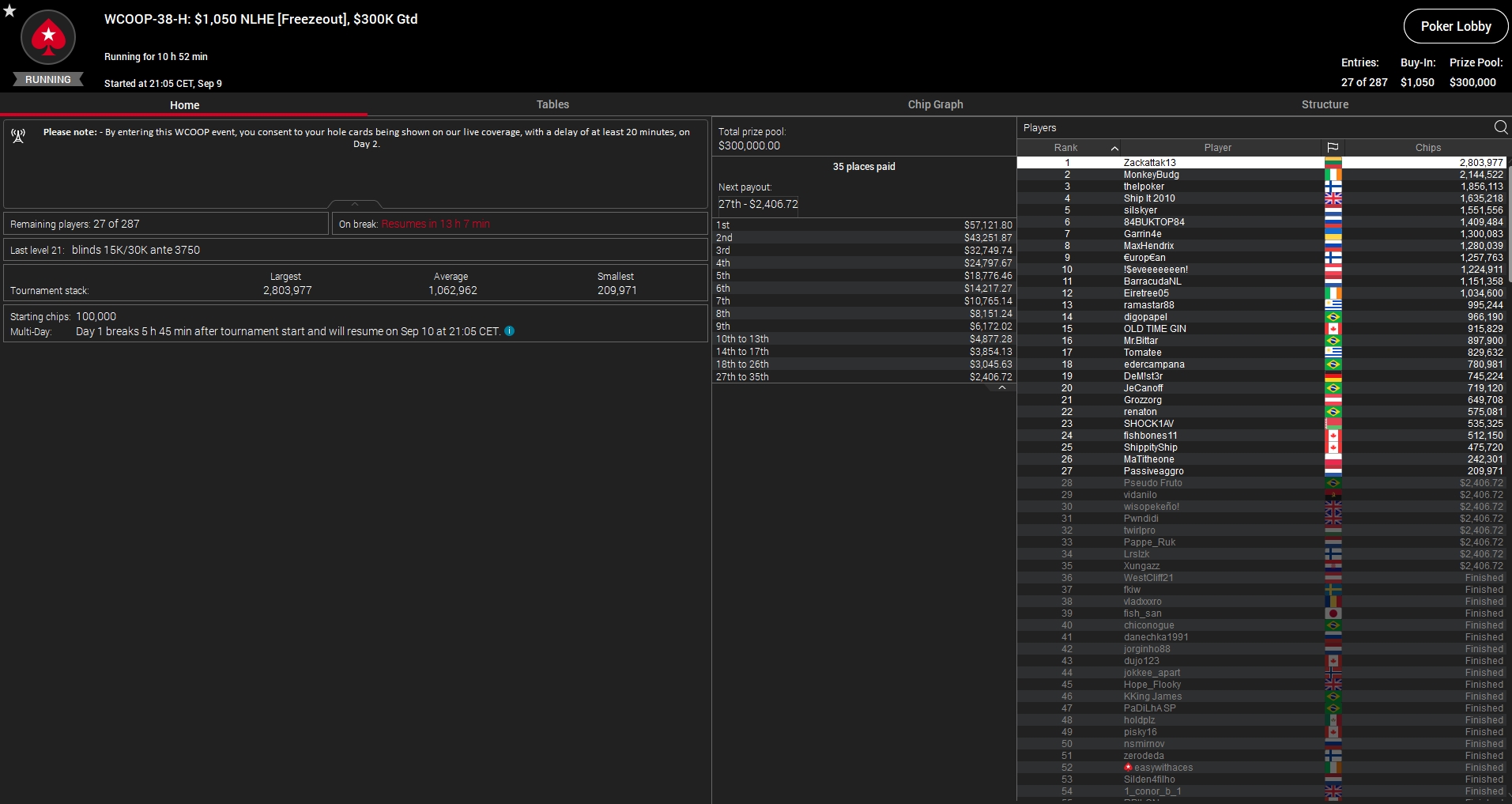Select player row Zackattak13
This screenshot has height=804, width=1512.
(1261, 163)
